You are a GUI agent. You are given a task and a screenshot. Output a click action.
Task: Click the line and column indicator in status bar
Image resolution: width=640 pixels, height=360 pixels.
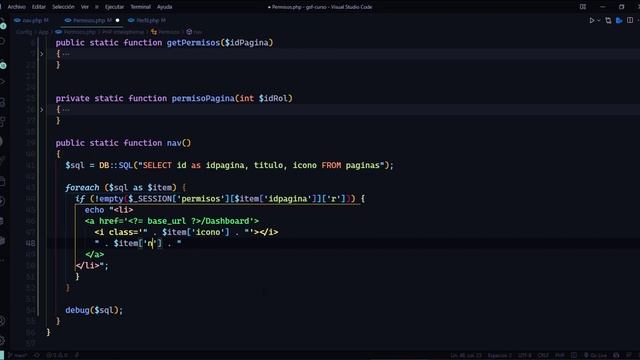tap(466, 356)
